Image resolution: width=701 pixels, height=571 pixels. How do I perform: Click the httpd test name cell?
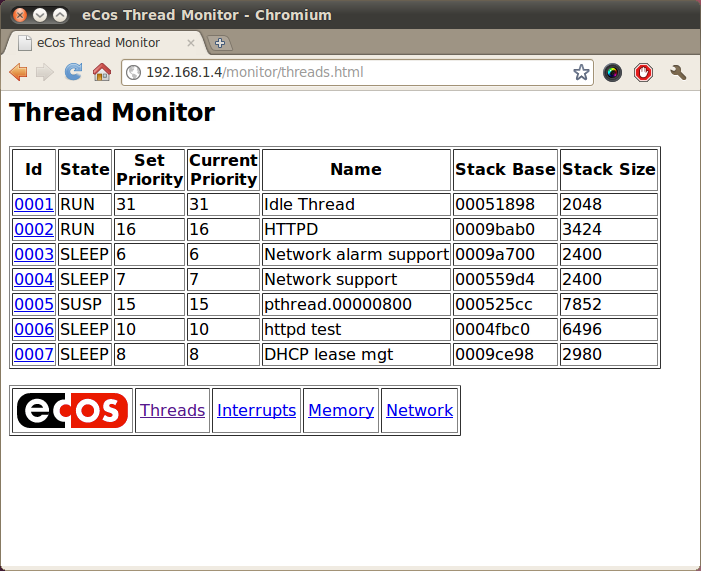(356, 330)
